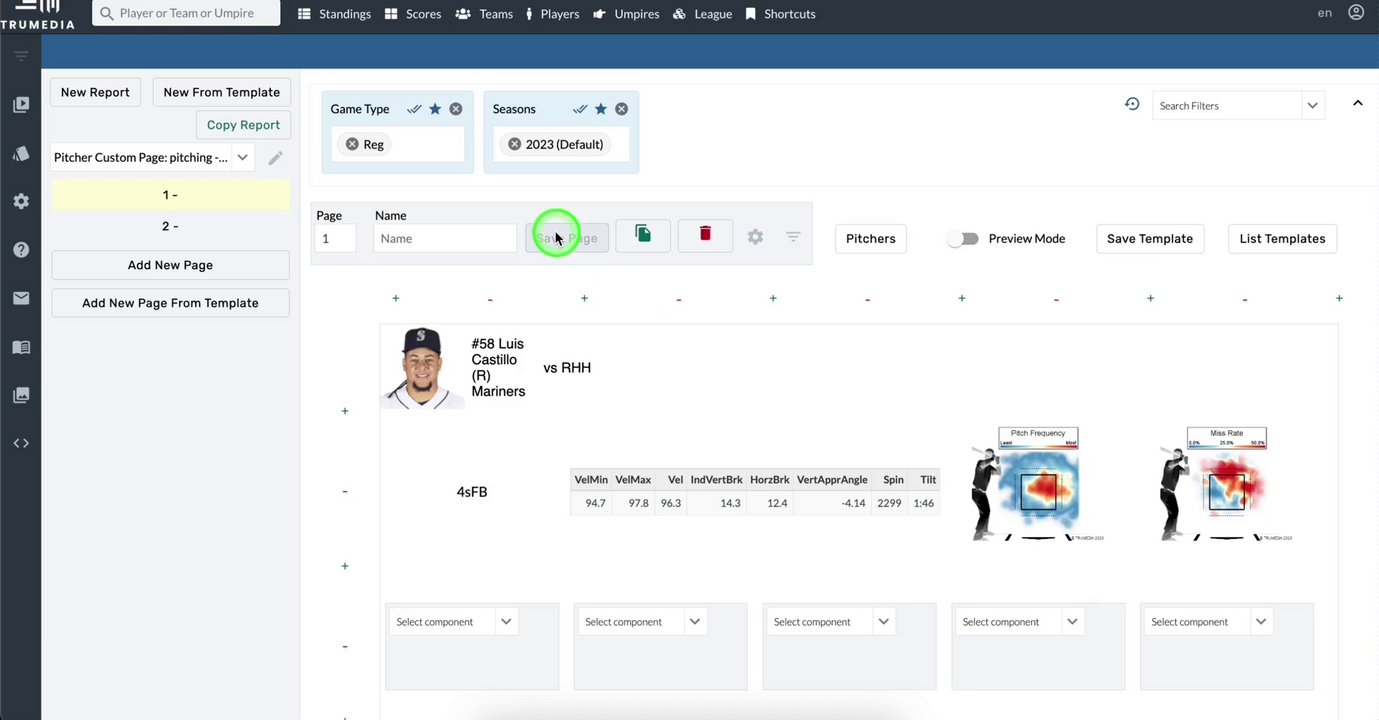The height and width of the screenshot is (720, 1379).
Task: Click the filter history icon
Action: [x=1132, y=104]
